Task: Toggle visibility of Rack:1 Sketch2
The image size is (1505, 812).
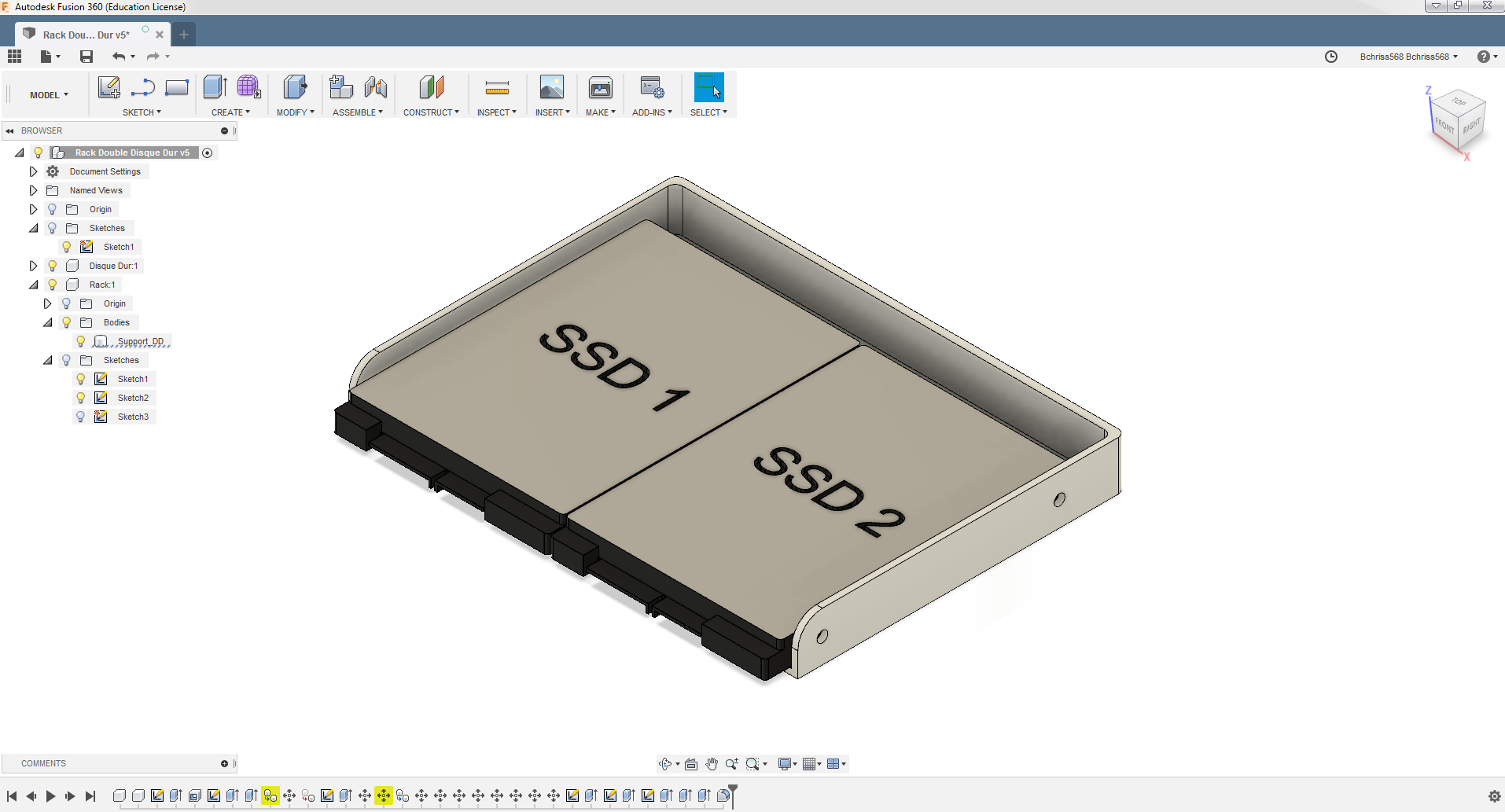Action: (x=80, y=398)
